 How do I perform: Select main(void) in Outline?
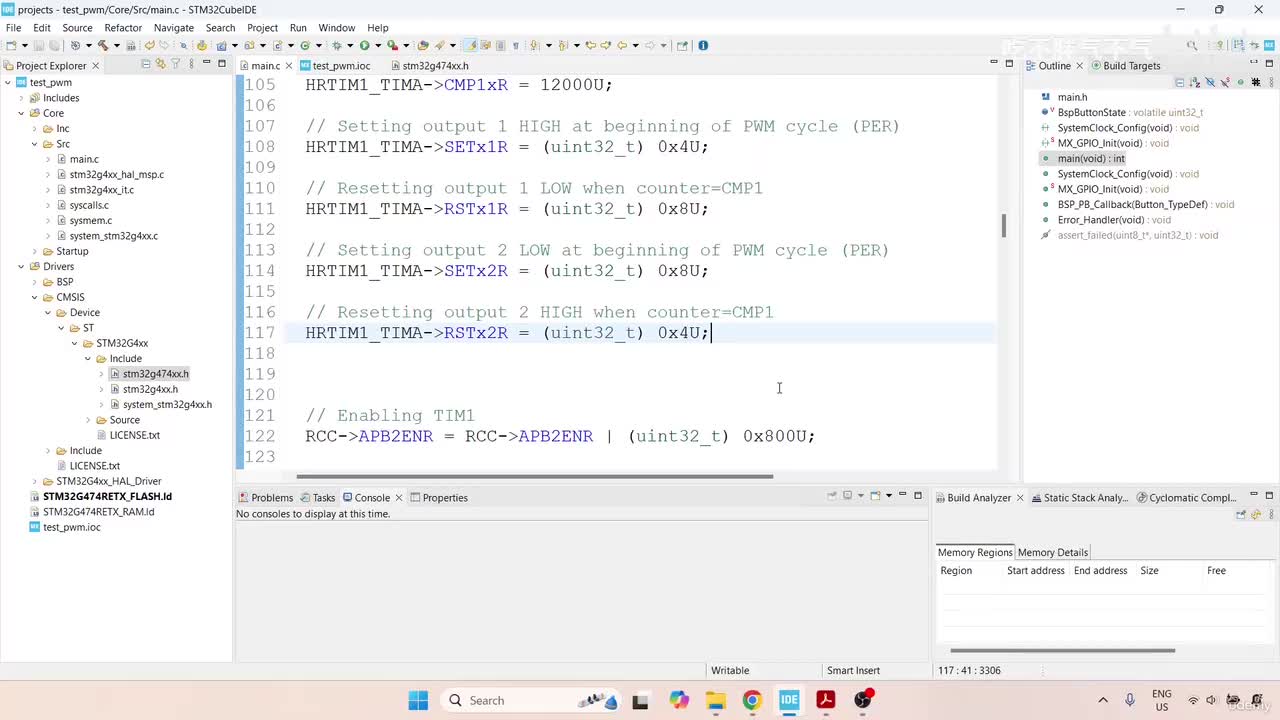tap(1091, 159)
